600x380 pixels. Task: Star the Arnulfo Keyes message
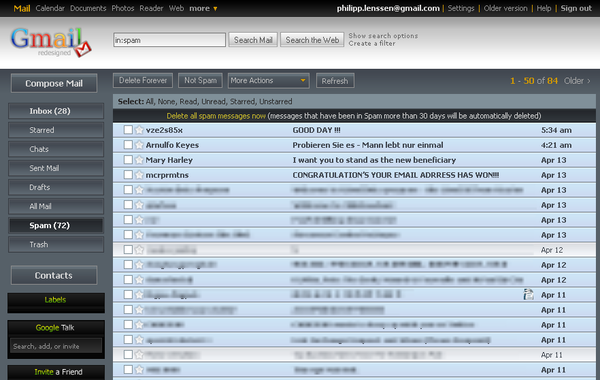click(139, 145)
